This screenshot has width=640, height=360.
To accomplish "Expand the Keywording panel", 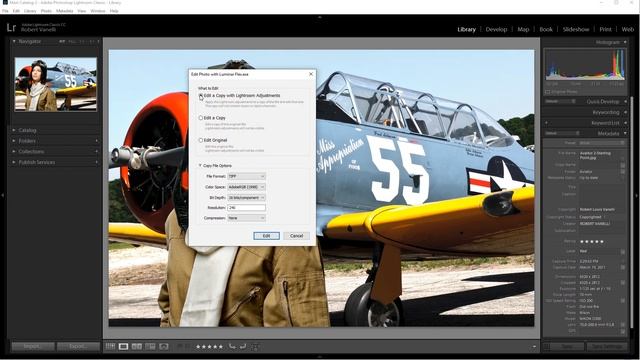I will pyautogui.click(x=625, y=112).
